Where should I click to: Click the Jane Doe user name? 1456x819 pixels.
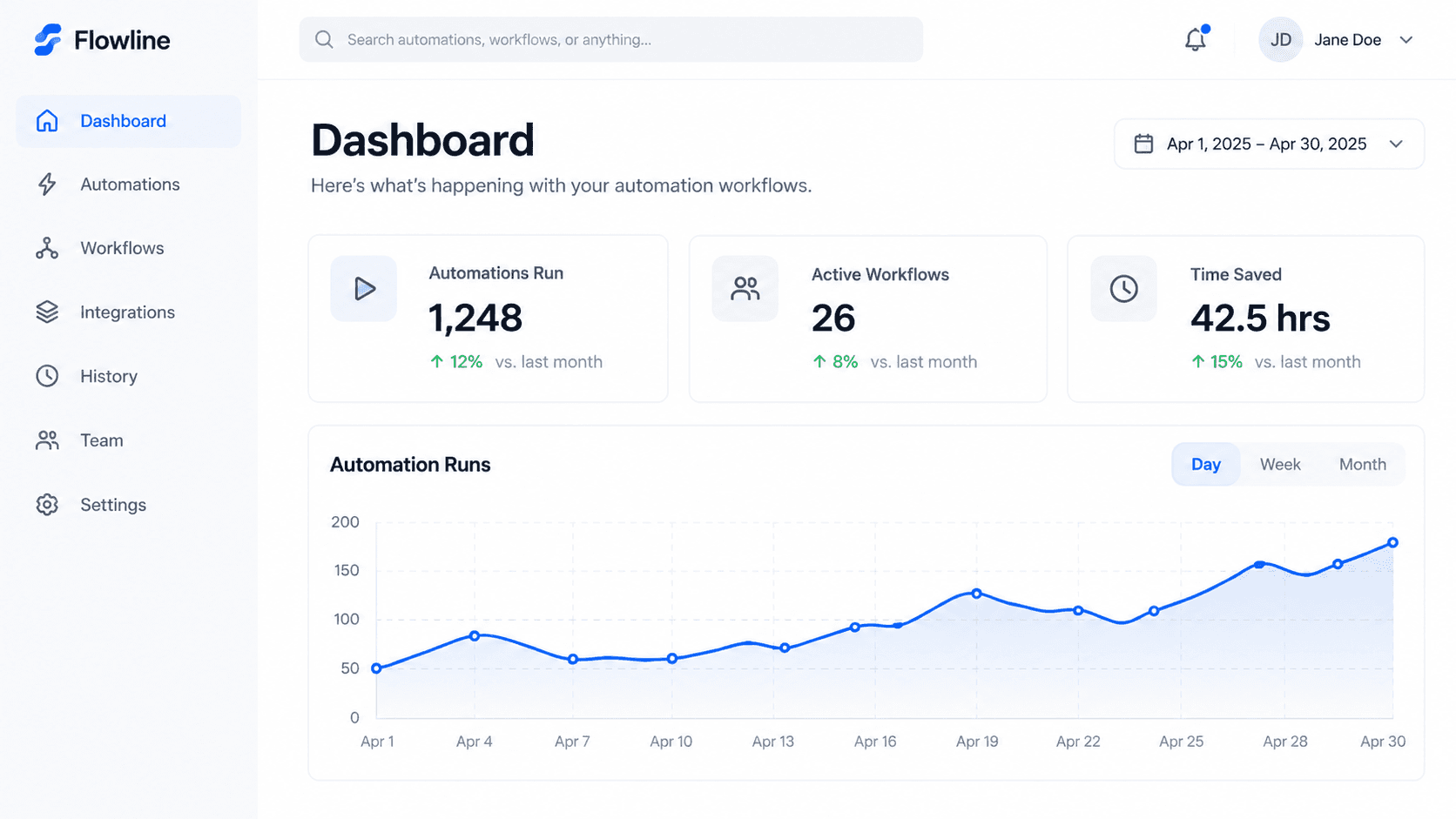(x=1347, y=40)
